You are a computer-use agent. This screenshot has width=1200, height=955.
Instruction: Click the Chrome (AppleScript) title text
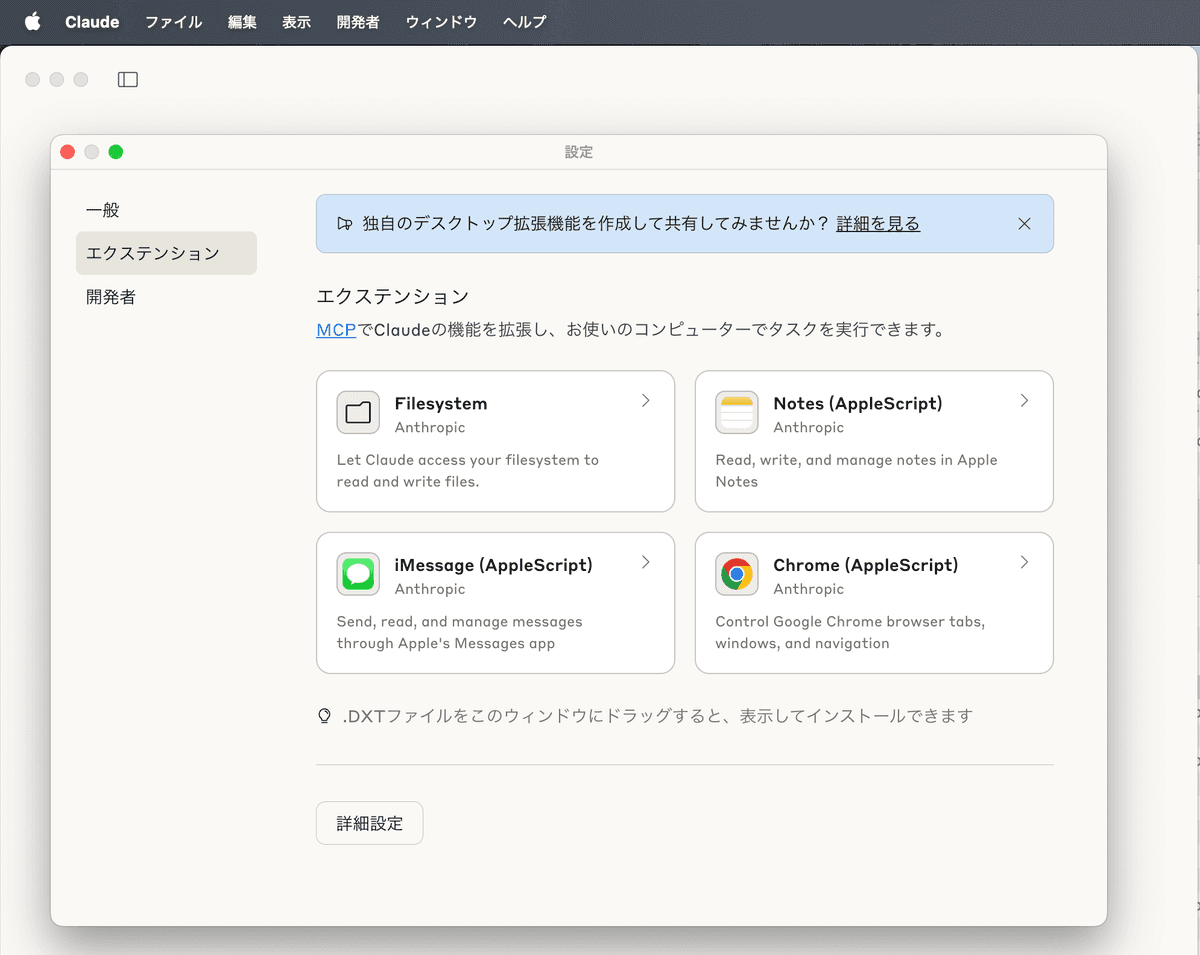[866, 565]
